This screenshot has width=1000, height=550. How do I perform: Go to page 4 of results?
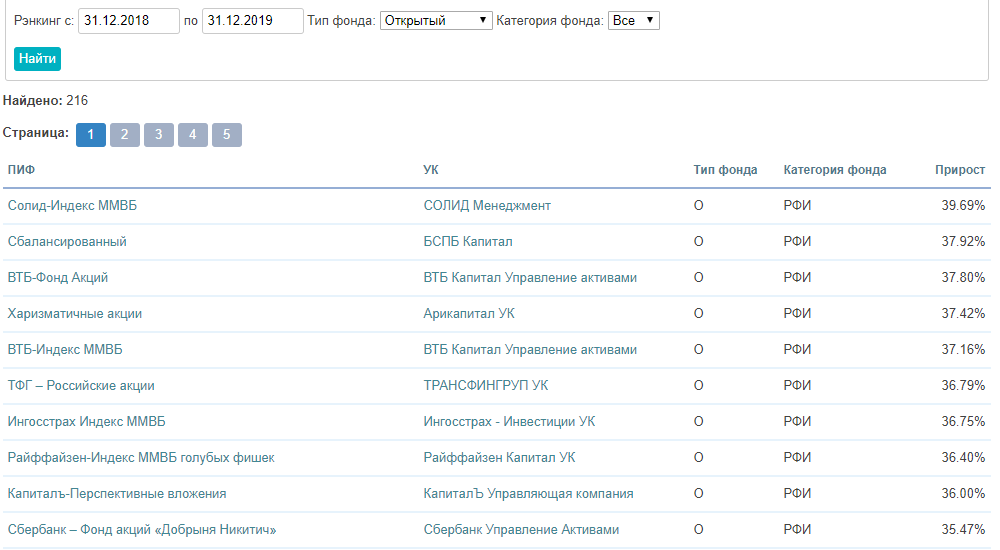click(193, 135)
